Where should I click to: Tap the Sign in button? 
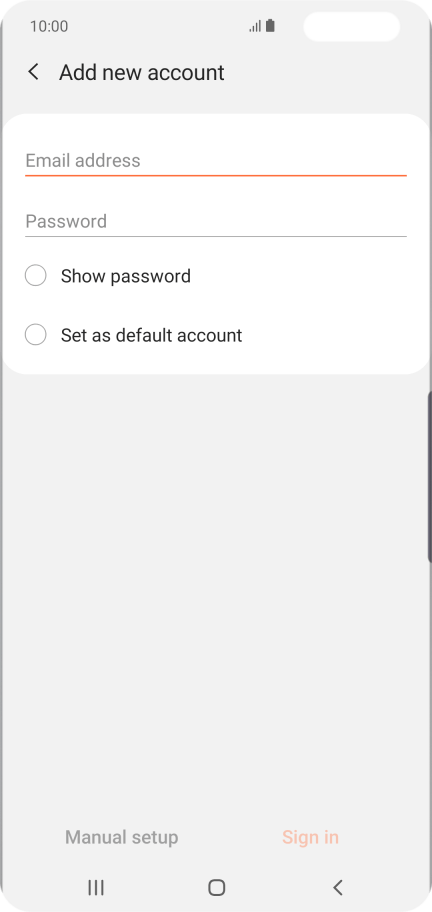pos(310,837)
